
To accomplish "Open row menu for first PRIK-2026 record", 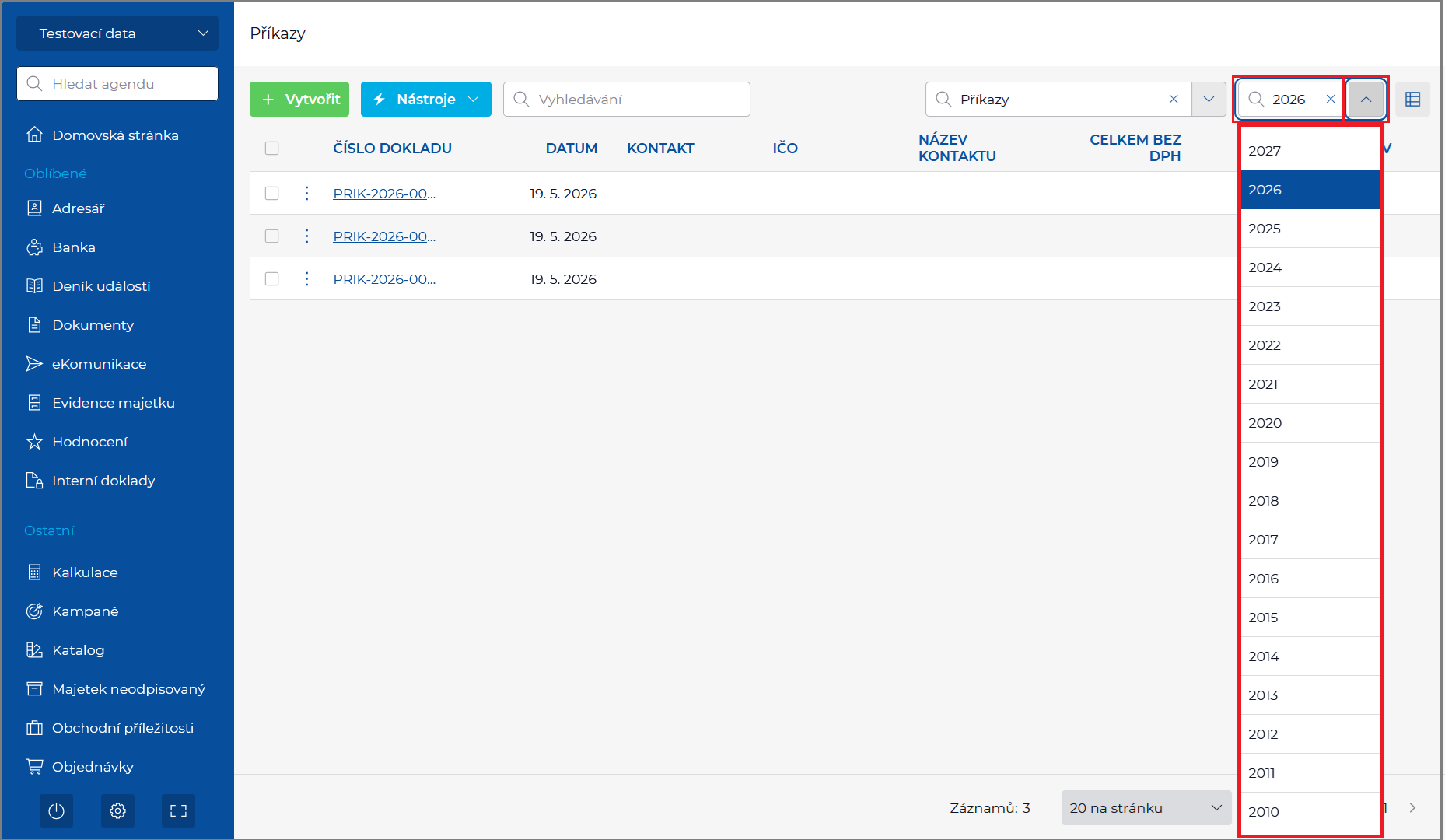I will coord(307,193).
